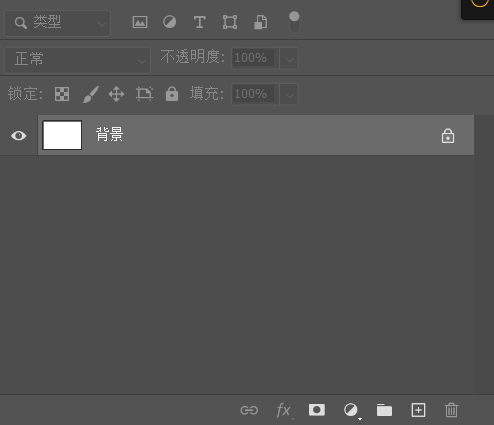Create a new layer
Screen dimensions: 494x425
418,410
